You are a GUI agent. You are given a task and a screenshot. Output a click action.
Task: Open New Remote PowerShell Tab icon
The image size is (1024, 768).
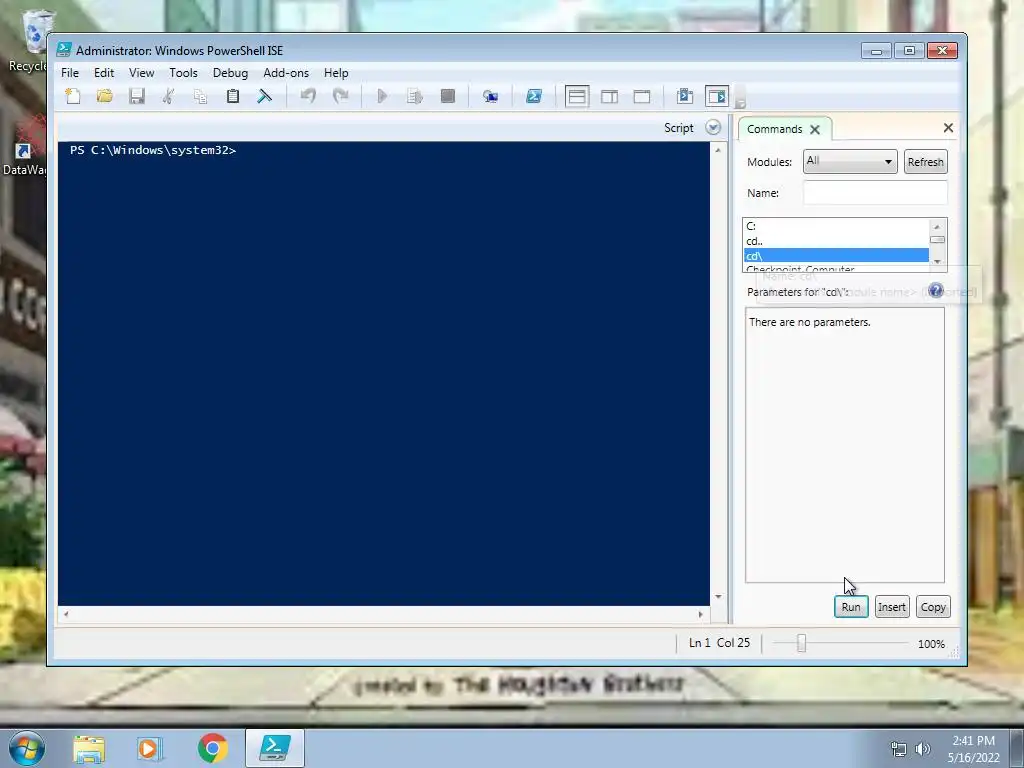[490, 97]
